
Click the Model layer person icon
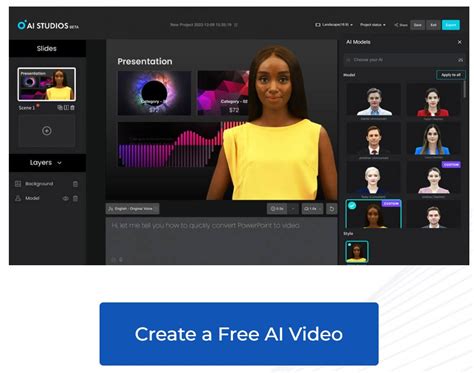tap(18, 198)
